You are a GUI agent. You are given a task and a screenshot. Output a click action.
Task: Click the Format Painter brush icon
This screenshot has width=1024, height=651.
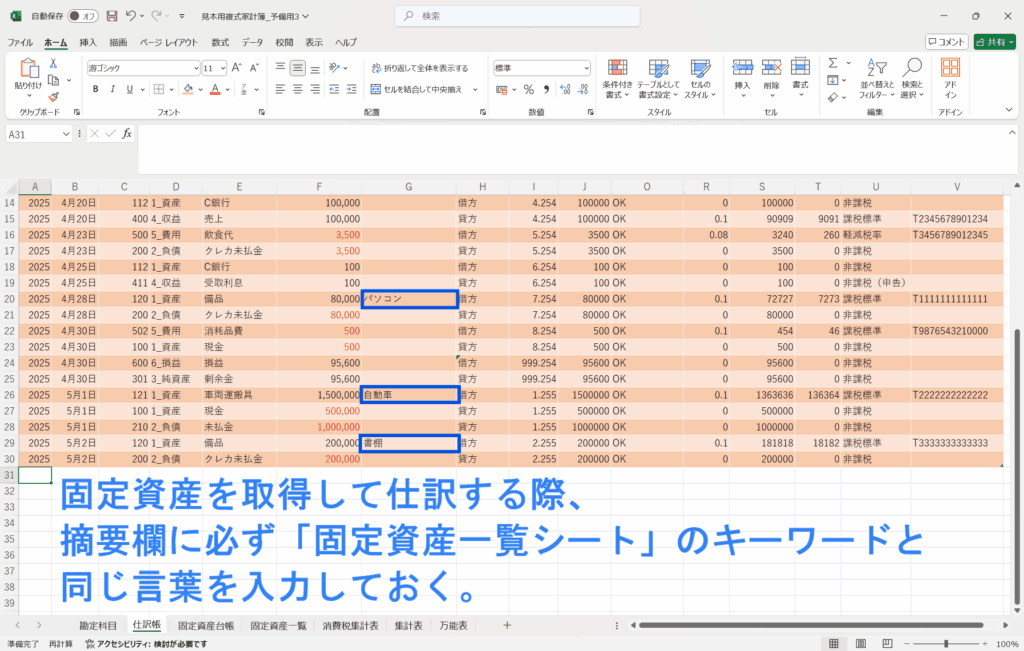click(54, 97)
